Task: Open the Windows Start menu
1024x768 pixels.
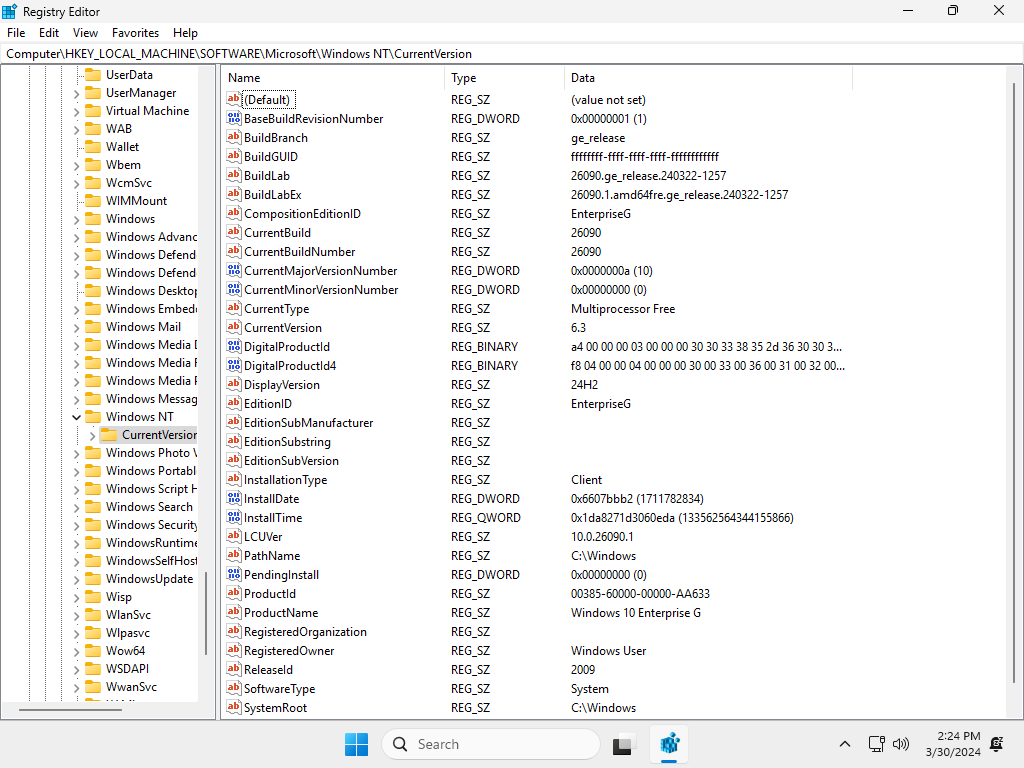Action: pos(357,744)
